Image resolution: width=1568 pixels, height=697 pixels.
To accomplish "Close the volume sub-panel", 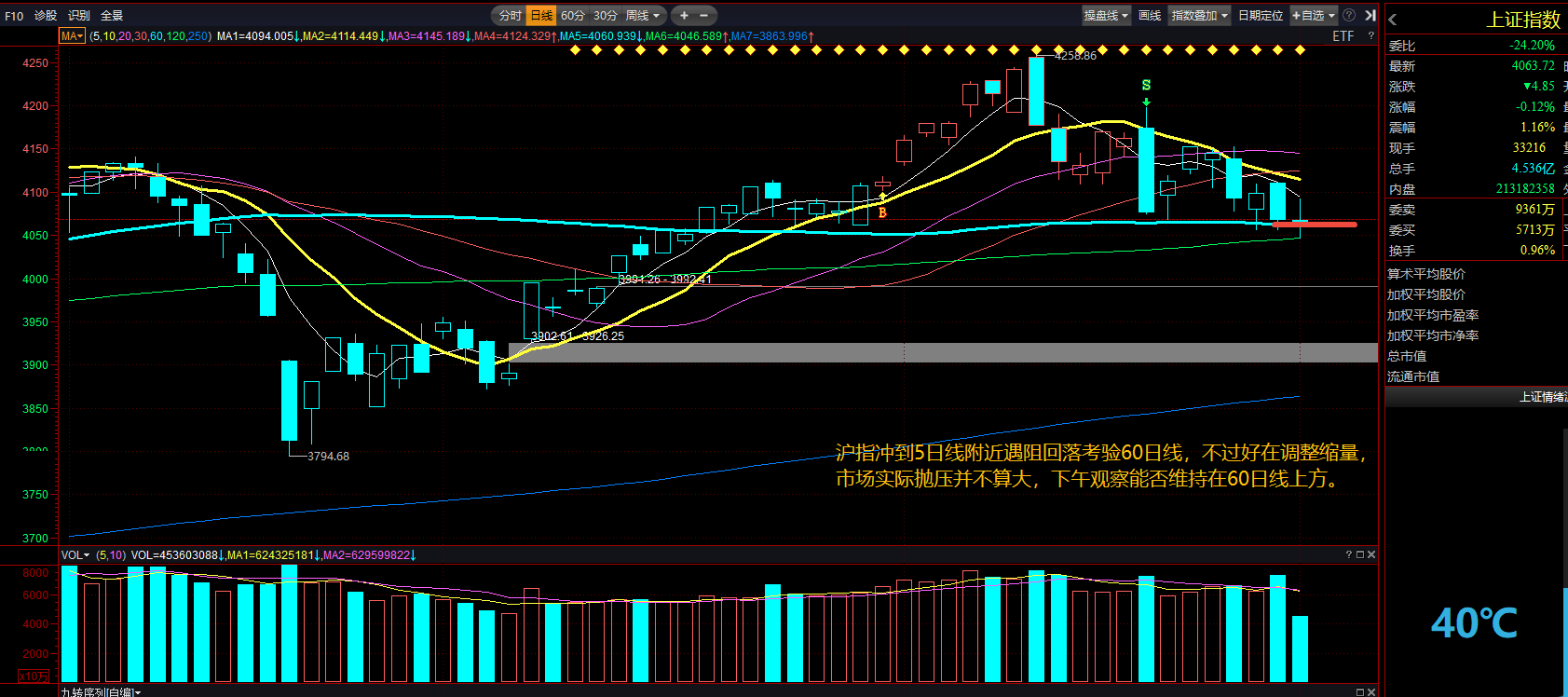I will (1370, 554).
